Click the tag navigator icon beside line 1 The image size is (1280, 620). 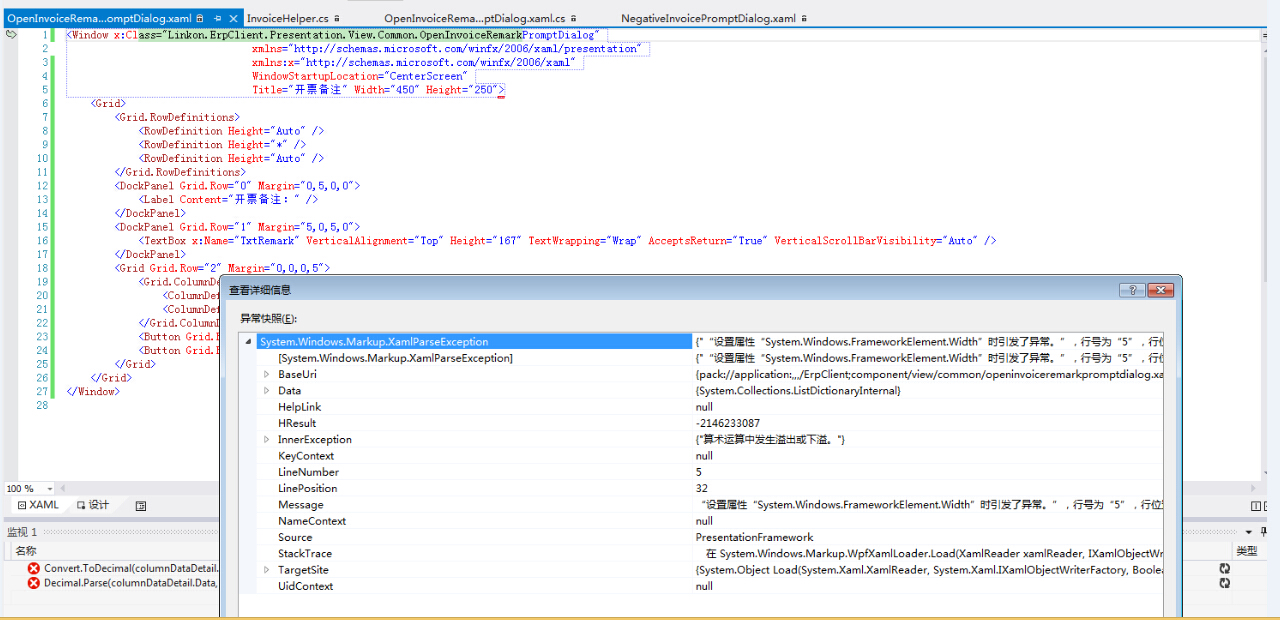pos(11,34)
